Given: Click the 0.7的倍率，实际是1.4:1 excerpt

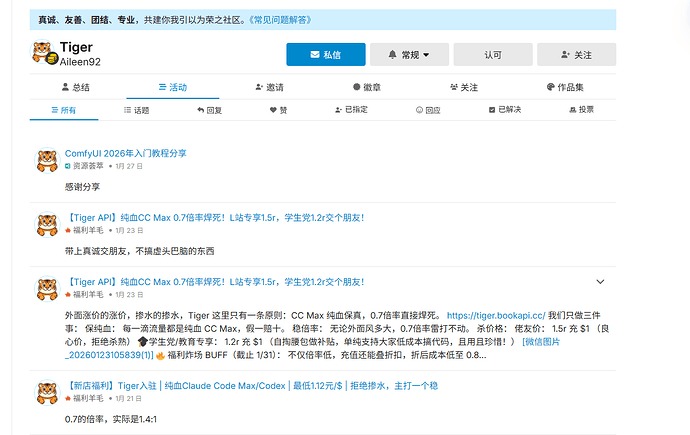Looking at the screenshot, I should pos(111,419).
